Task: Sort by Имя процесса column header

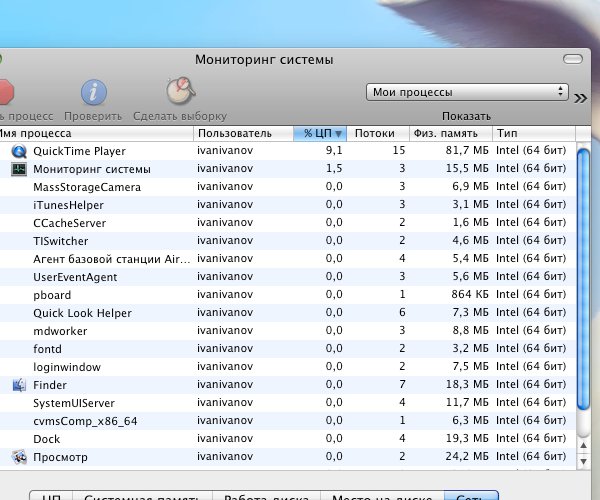Action: coord(96,134)
